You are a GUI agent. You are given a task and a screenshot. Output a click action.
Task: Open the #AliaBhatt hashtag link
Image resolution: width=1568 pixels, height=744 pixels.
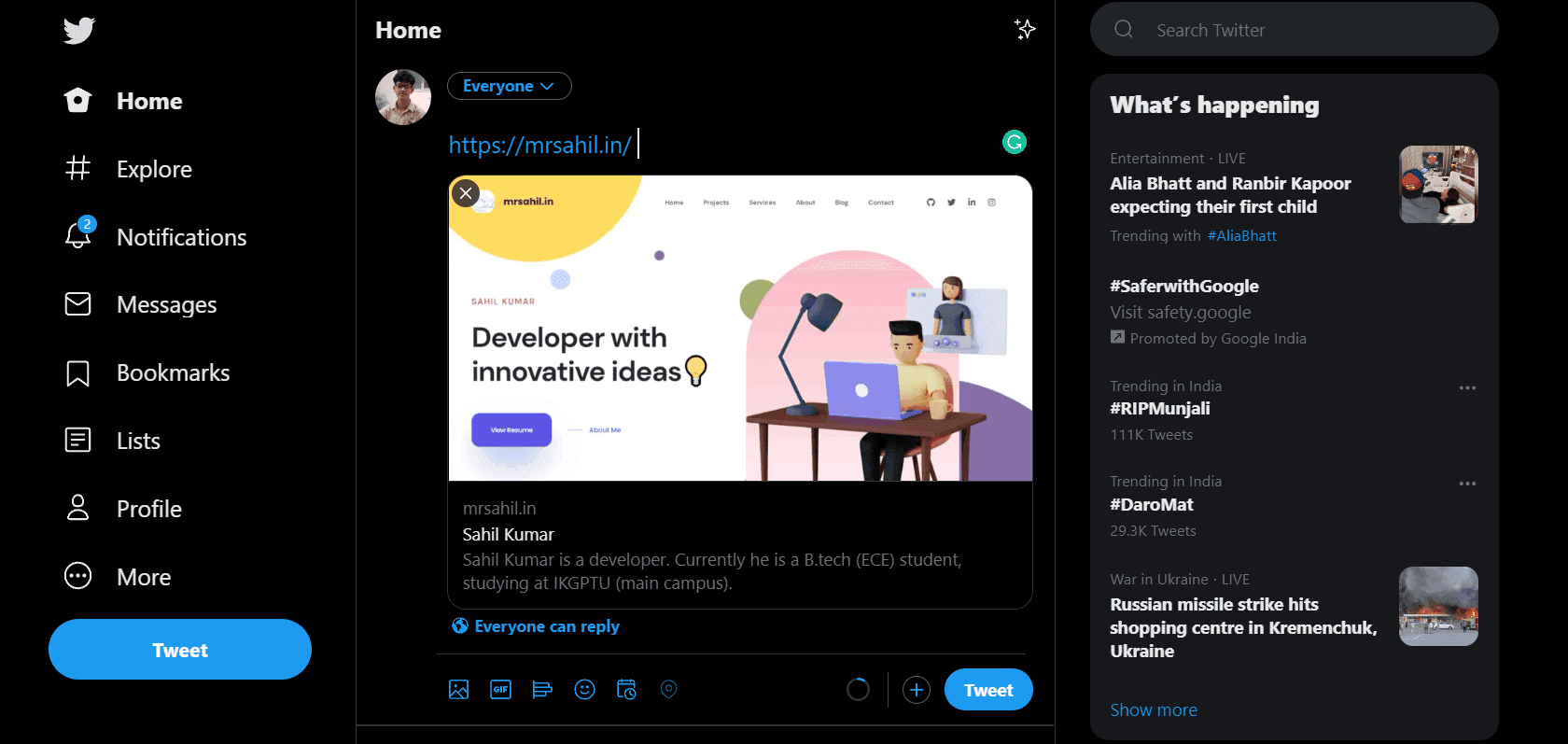coord(1241,235)
